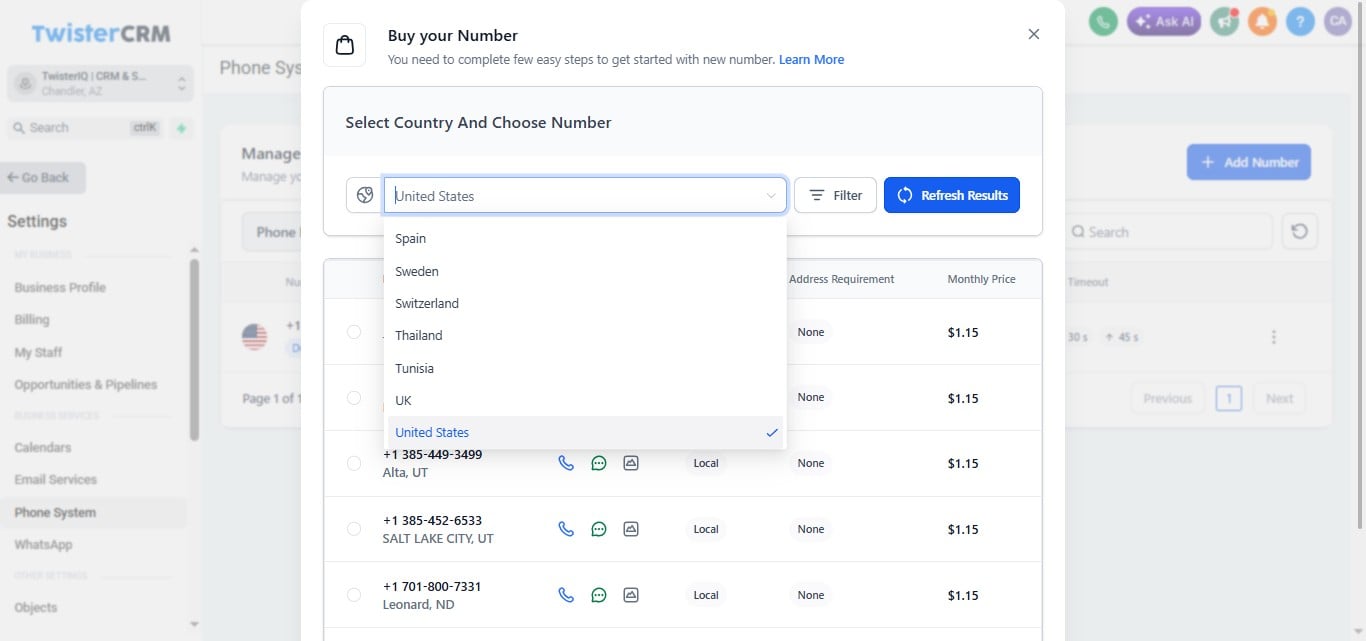1366x641 pixels.
Task: Select radio button for SALT LAKE CITY number
Action: pos(354,529)
